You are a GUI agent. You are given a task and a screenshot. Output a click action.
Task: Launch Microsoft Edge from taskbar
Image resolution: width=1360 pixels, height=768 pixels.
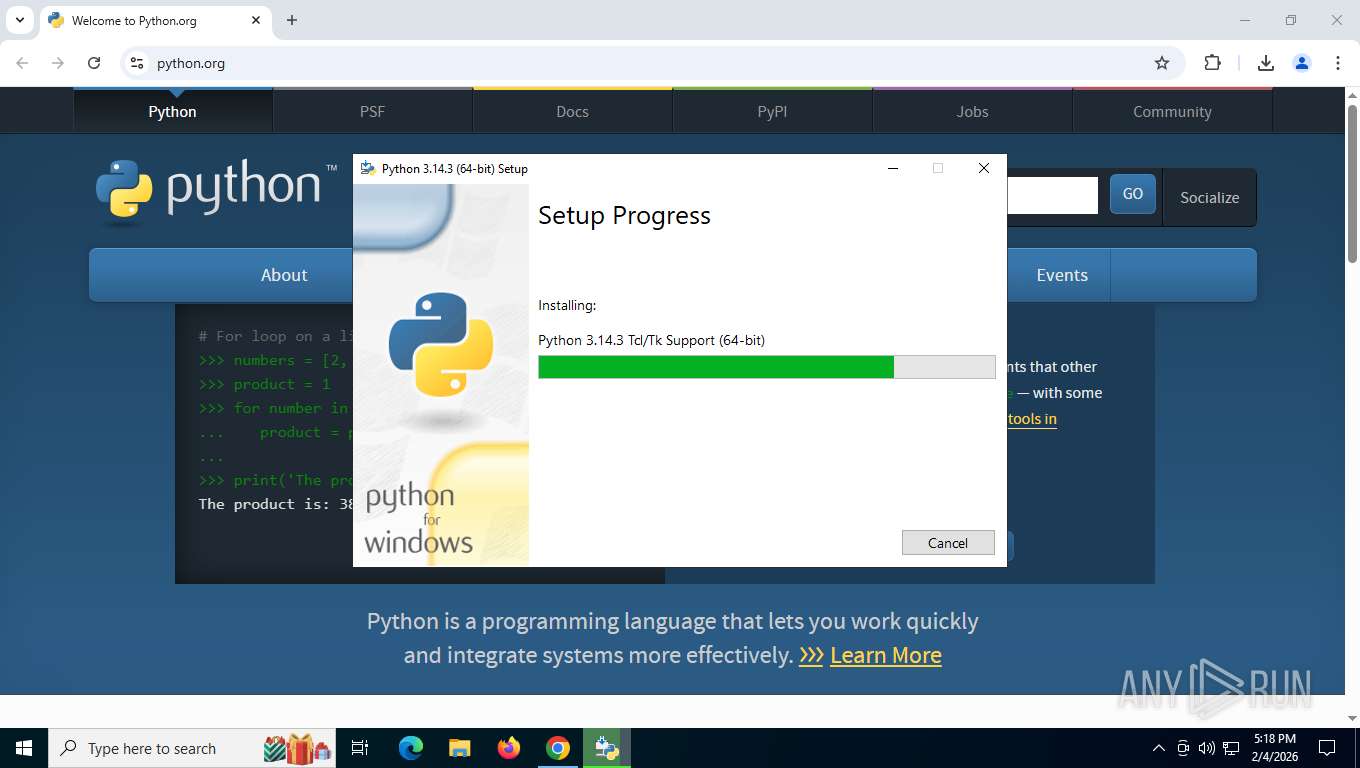point(411,748)
